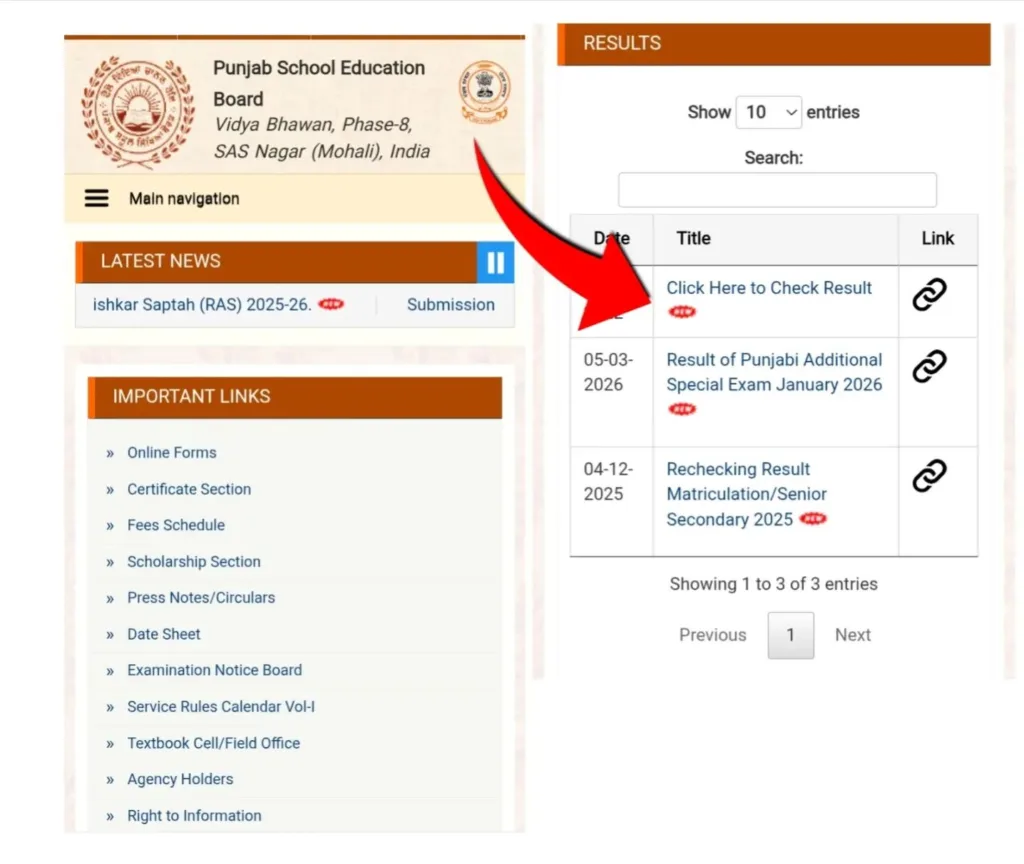
Task: Click Submission item in news ticker
Action: click(450, 305)
